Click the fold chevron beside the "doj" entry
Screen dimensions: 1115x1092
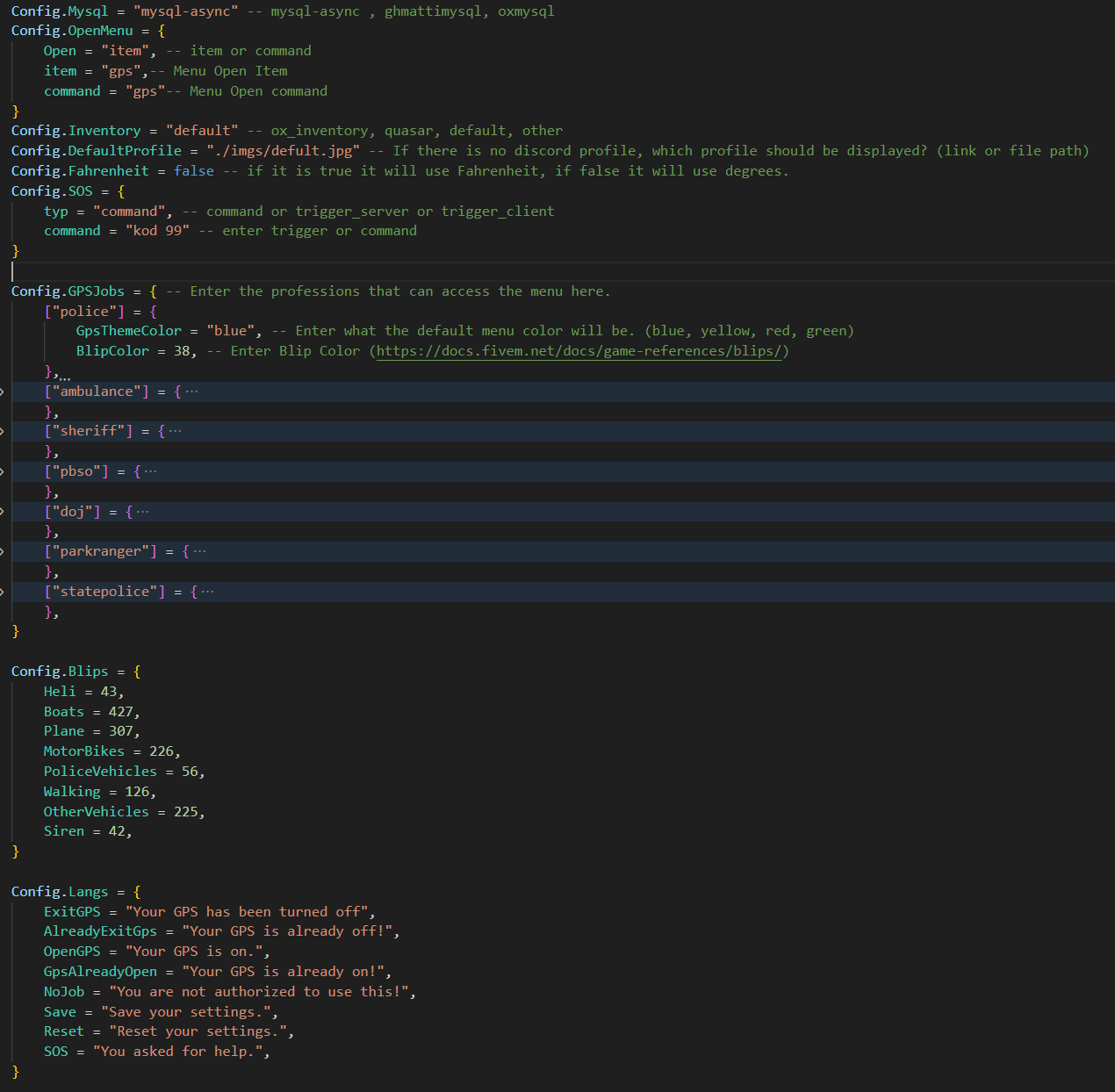tap(3, 512)
